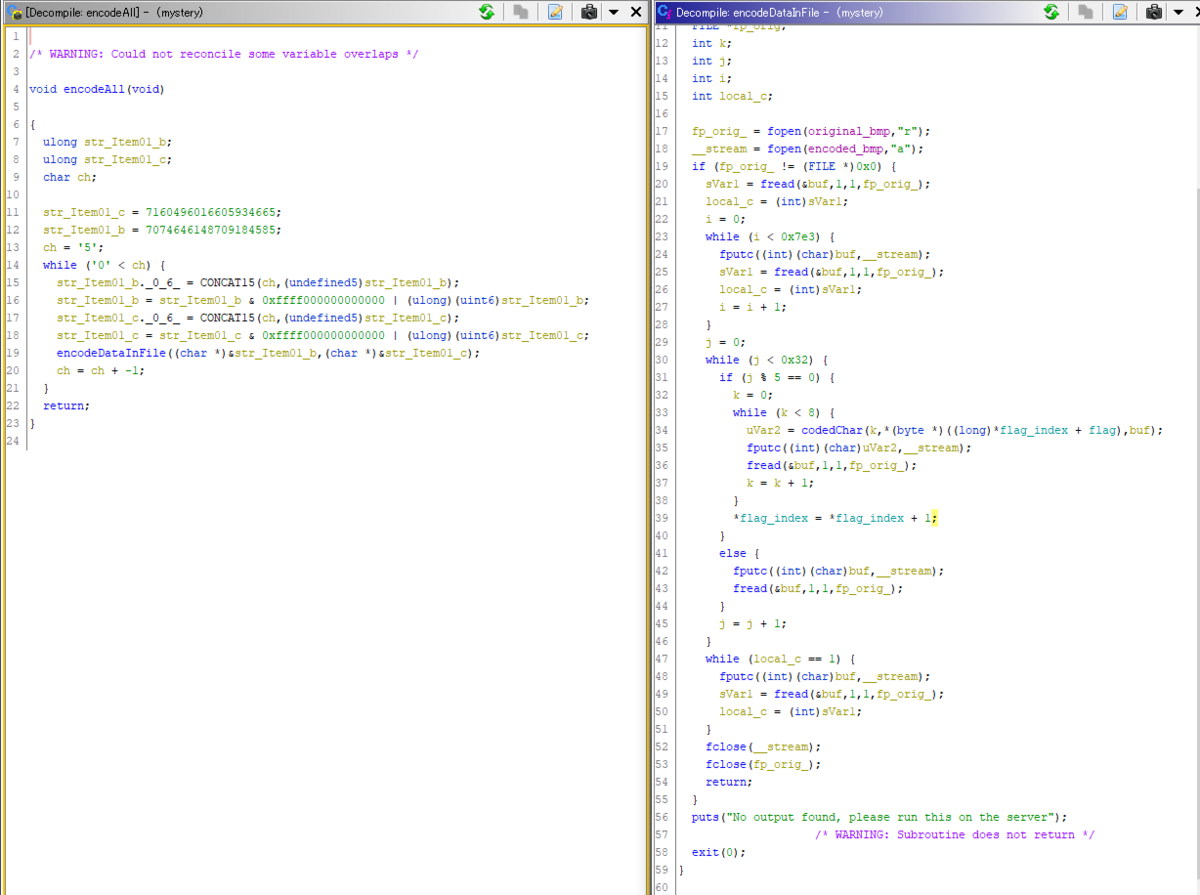The height and width of the screenshot is (895, 1200).
Task: Click the 'return;' statement in encodeAll
Action: (66, 406)
